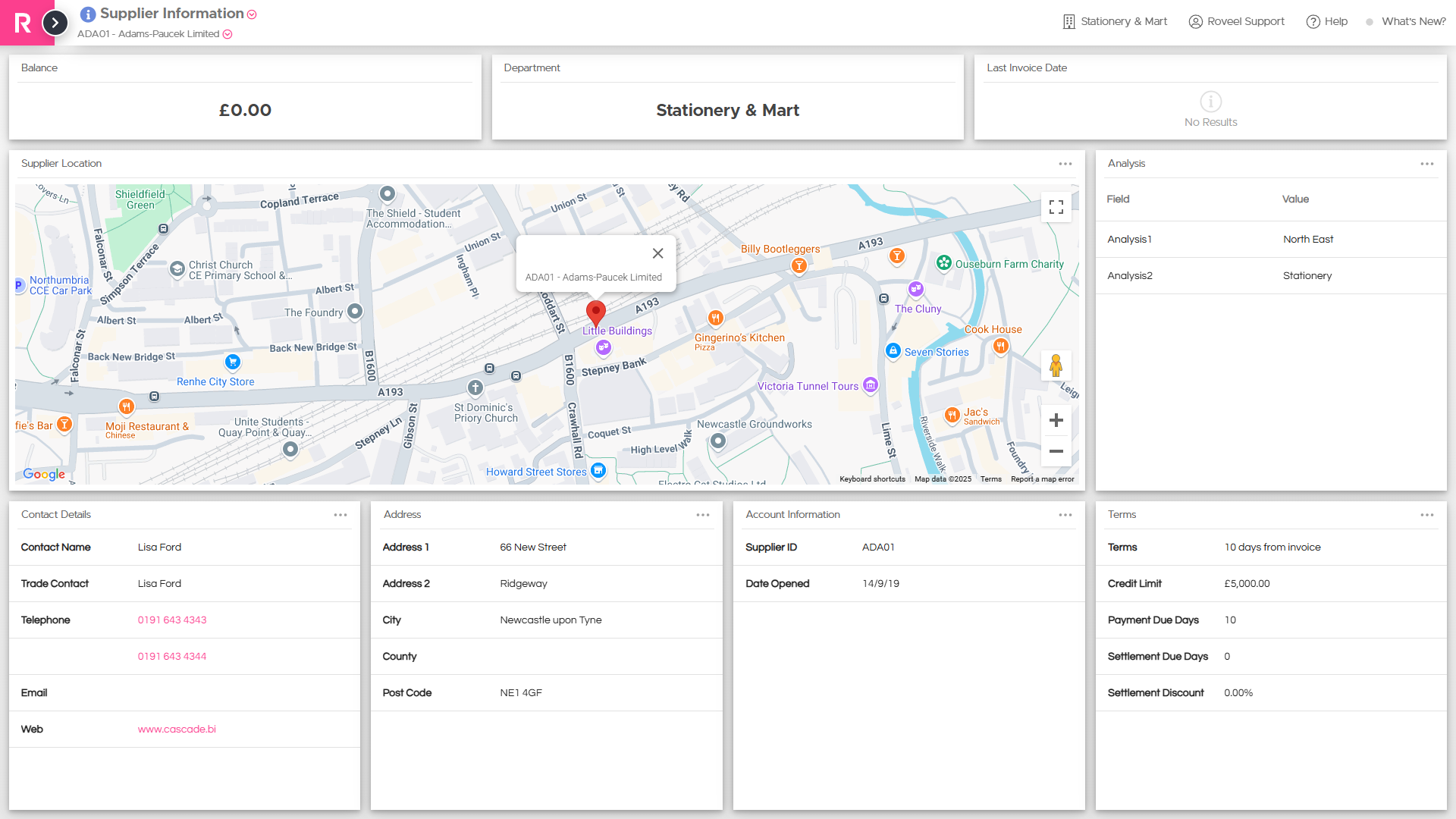
Task: Zoom out the map with minus
Action: 1056,451
